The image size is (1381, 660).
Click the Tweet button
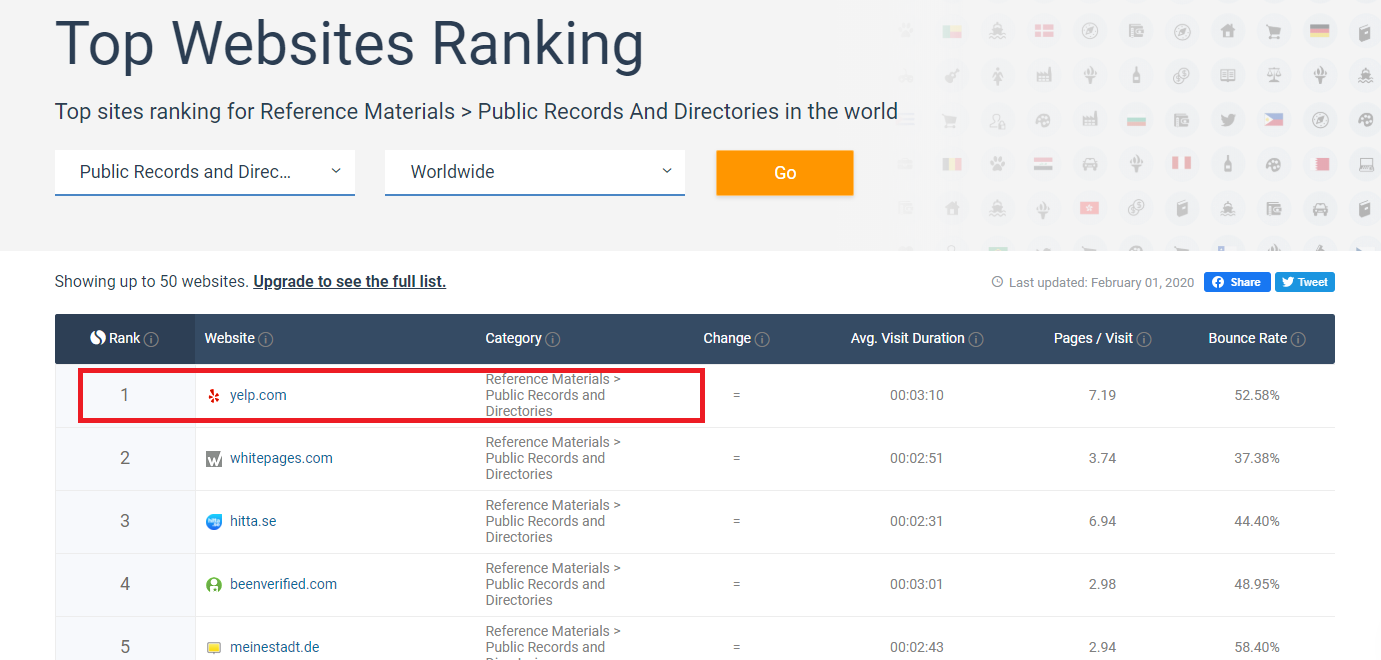(x=1304, y=281)
